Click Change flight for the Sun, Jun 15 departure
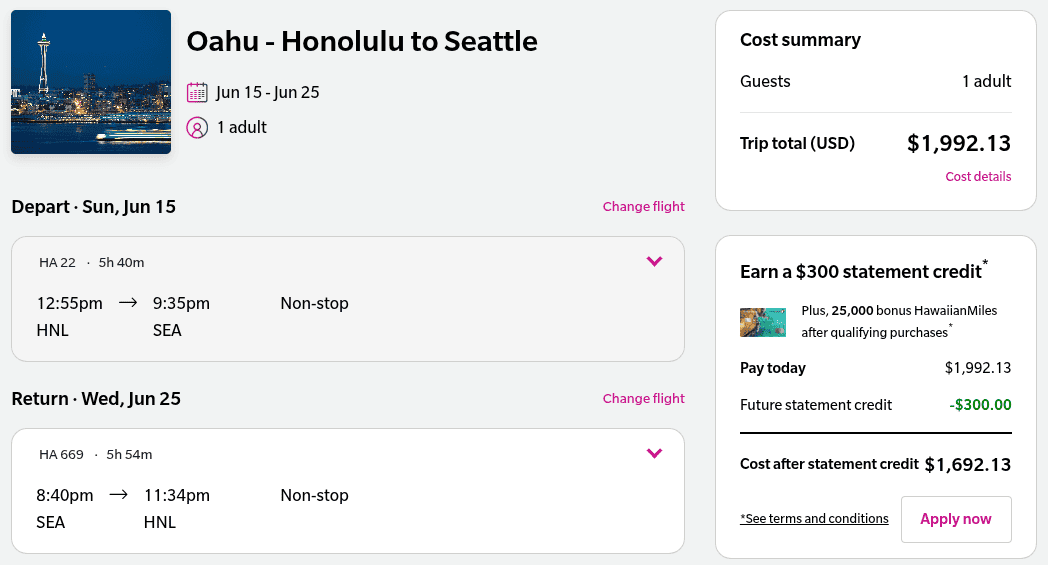 [643, 207]
